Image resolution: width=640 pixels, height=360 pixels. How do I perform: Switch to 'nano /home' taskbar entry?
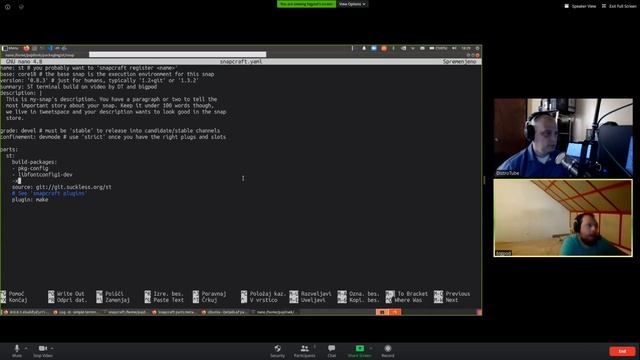click(273, 312)
